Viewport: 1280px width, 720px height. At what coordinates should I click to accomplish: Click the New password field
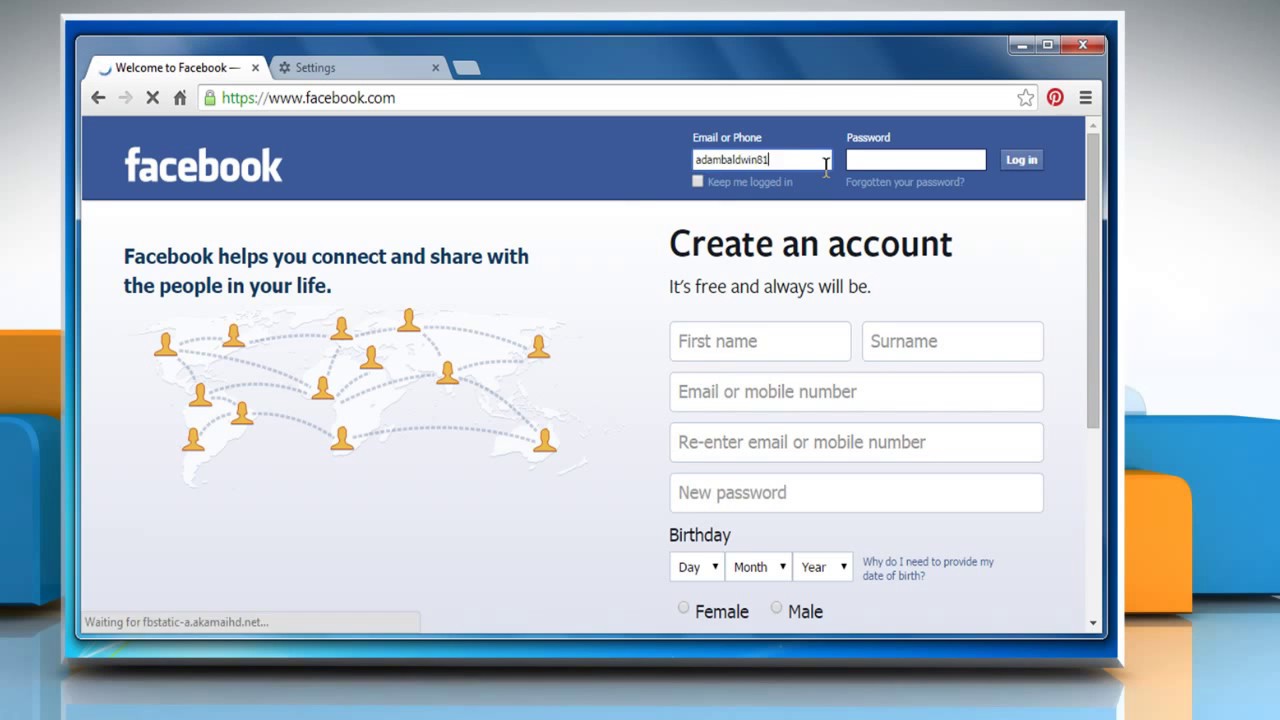[x=856, y=493]
